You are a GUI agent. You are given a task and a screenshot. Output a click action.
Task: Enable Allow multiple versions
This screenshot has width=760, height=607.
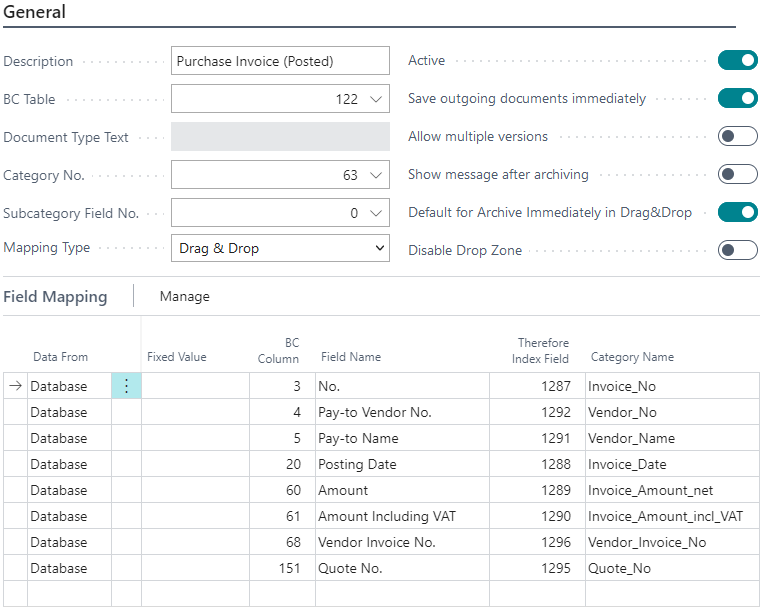(x=737, y=137)
